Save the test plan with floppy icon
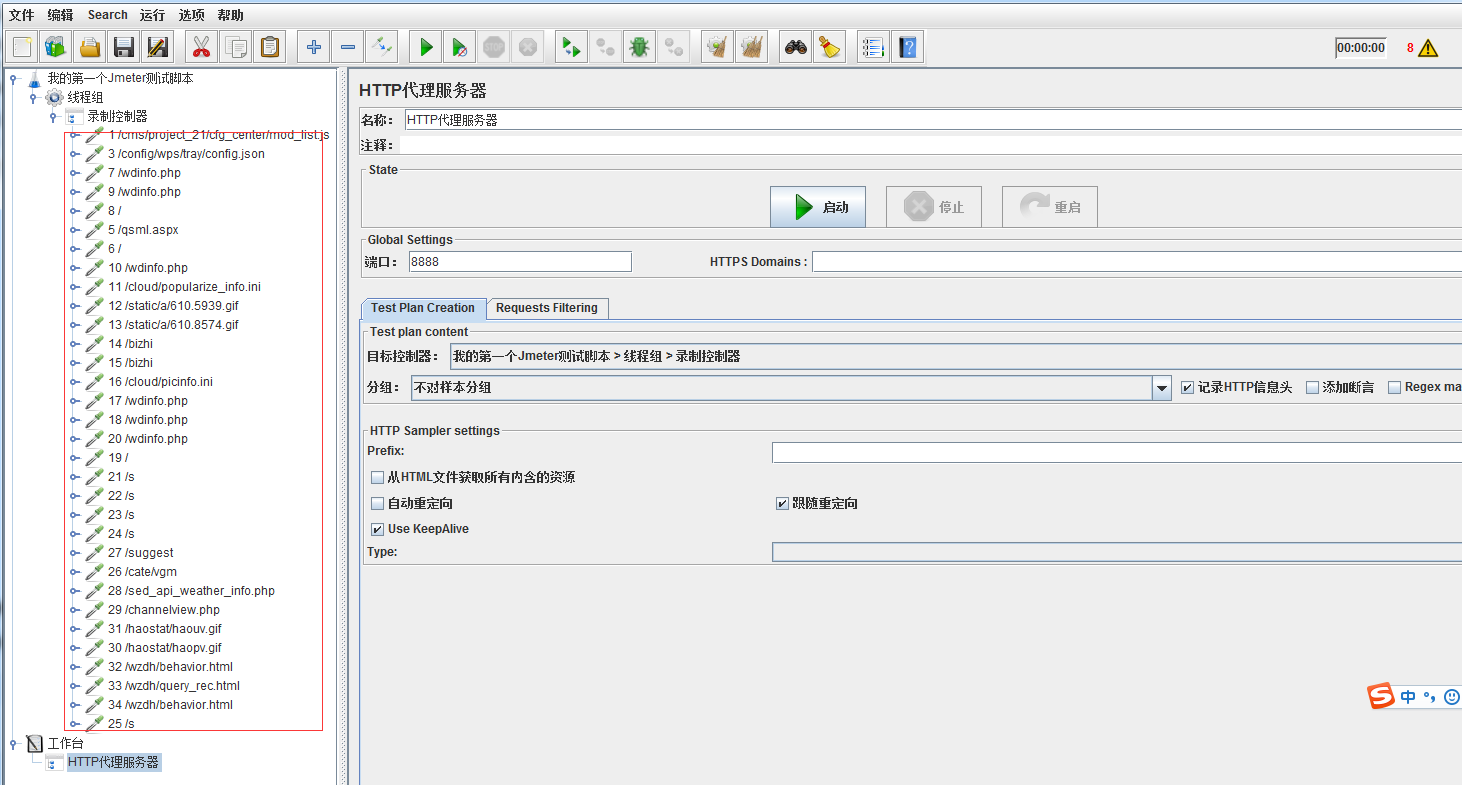This screenshot has height=785, width=1462. click(x=124, y=46)
